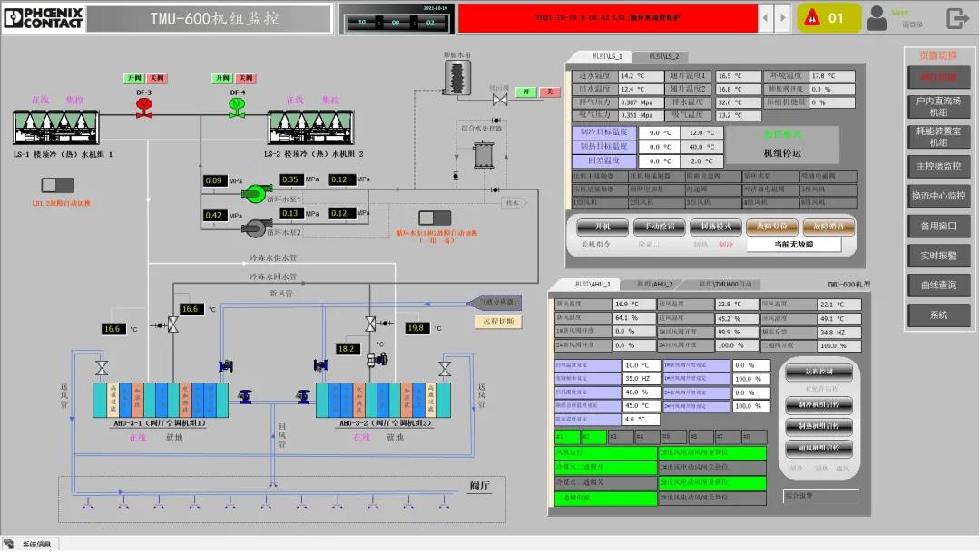Select the valve actuator below 18.2 reading
This screenshot has height=552, width=980.
pyautogui.click(x=378, y=359)
